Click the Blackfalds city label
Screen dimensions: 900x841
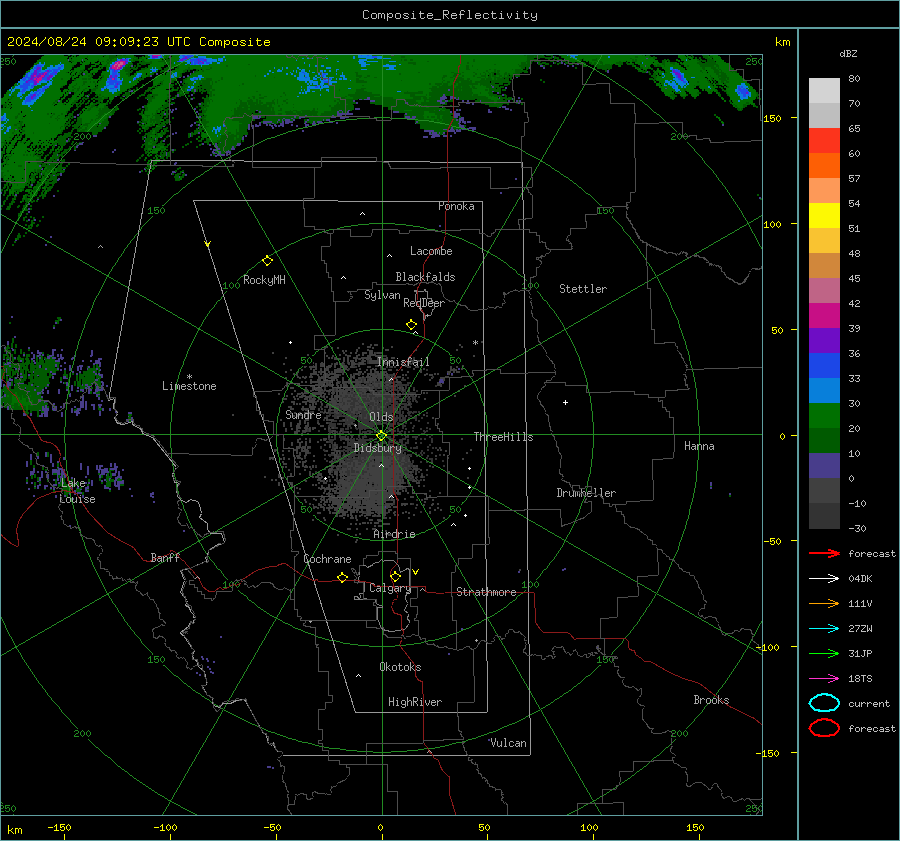coord(425,277)
